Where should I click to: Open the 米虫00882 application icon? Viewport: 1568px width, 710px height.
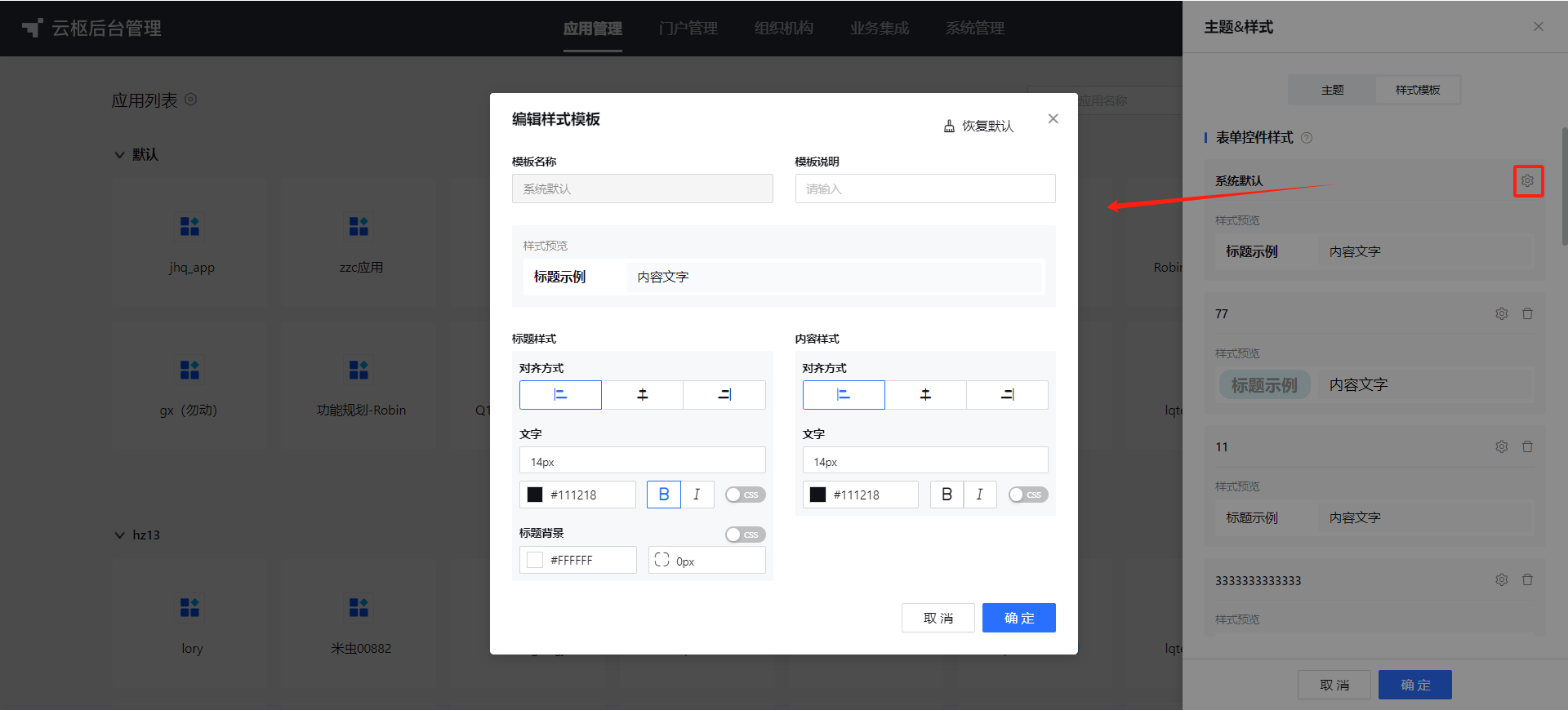359,608
